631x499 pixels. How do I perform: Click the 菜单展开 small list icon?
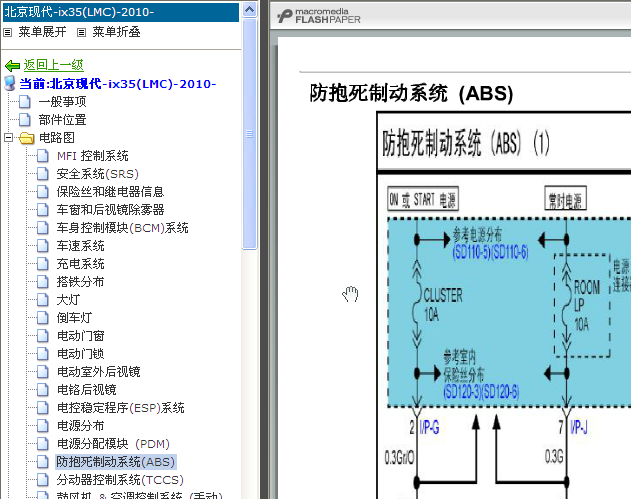tap(8, 33)
